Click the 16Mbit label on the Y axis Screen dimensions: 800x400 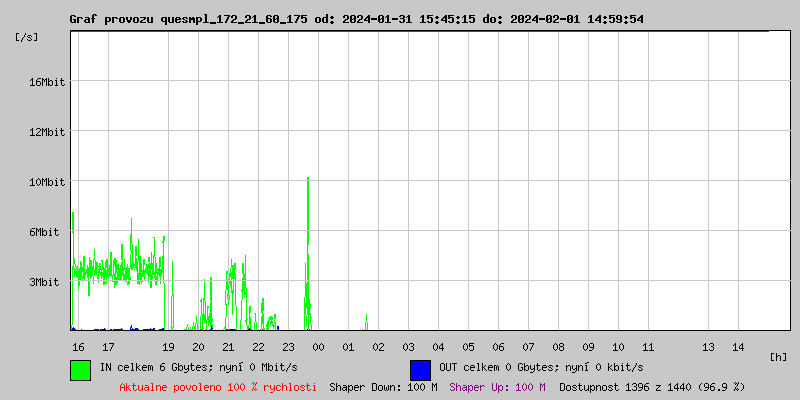(x=47, y=82)
